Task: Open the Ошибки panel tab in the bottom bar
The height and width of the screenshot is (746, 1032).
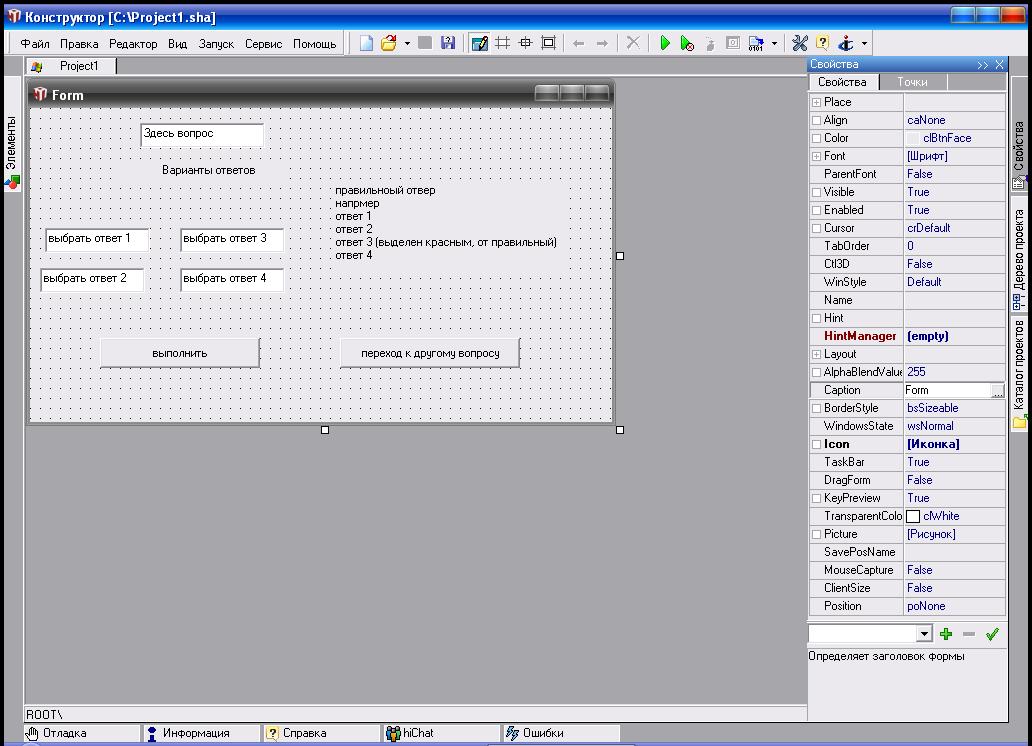Action: (561, 733)
